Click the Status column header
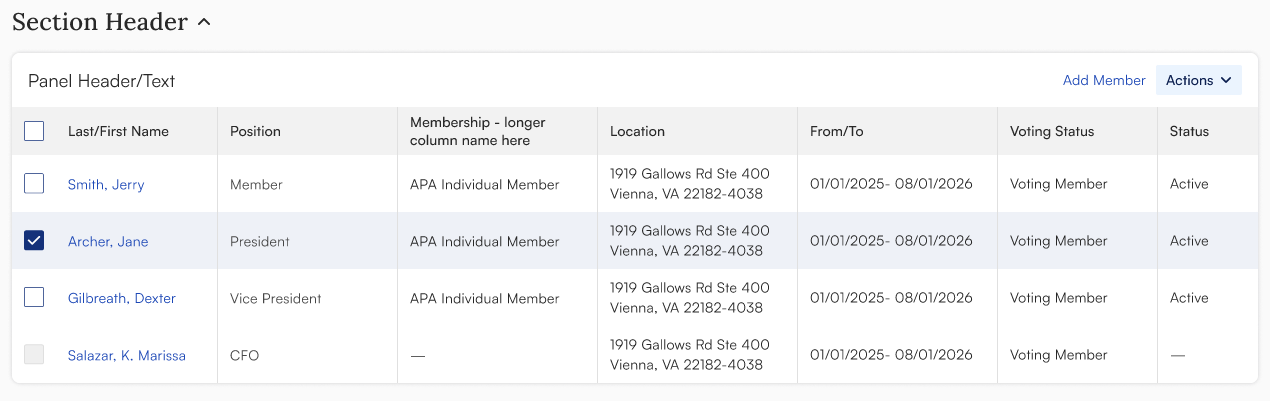The width and height of the screenshot is (1270, 401). (x=1189, y=132)
